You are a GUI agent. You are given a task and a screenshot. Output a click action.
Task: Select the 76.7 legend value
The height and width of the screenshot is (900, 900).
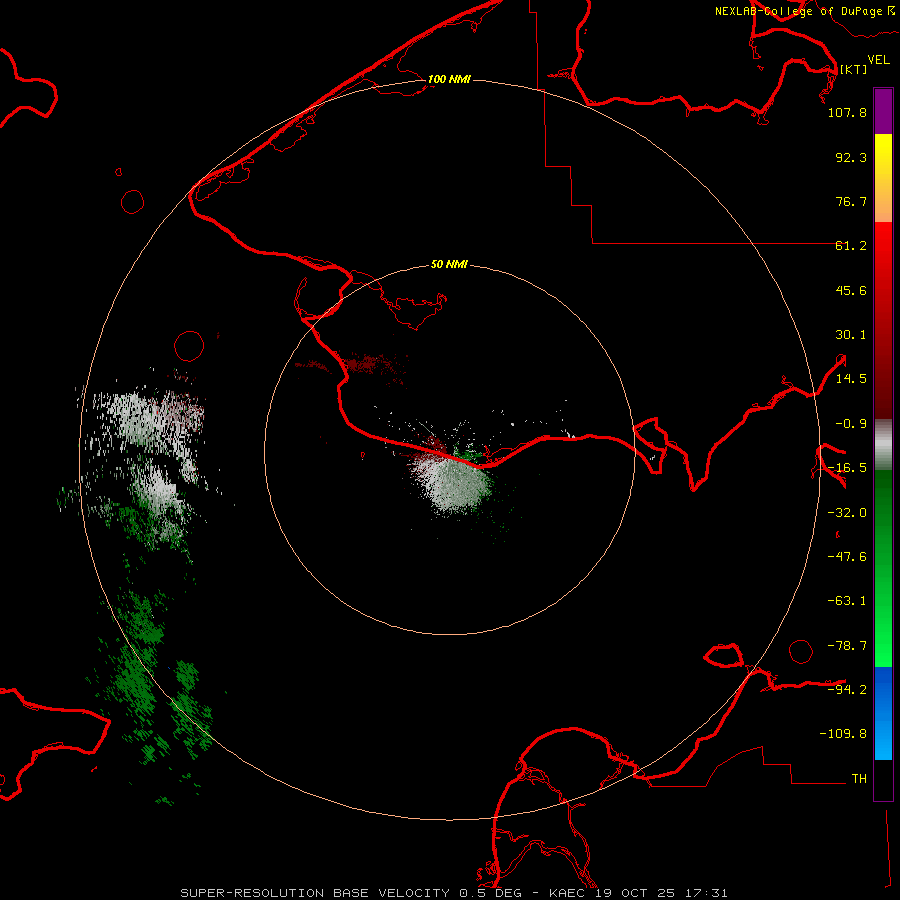(x=851, y=201)
